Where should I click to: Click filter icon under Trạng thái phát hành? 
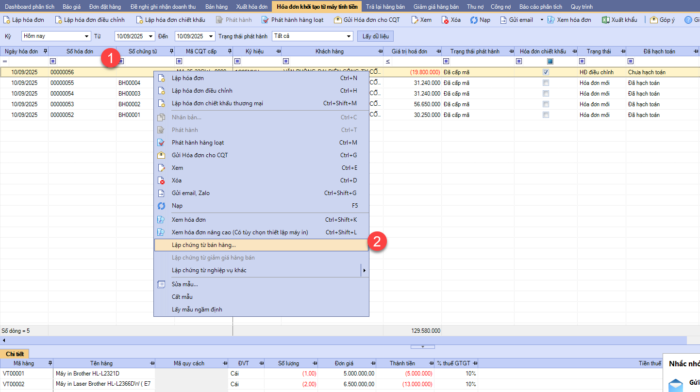tap(446, 61)
